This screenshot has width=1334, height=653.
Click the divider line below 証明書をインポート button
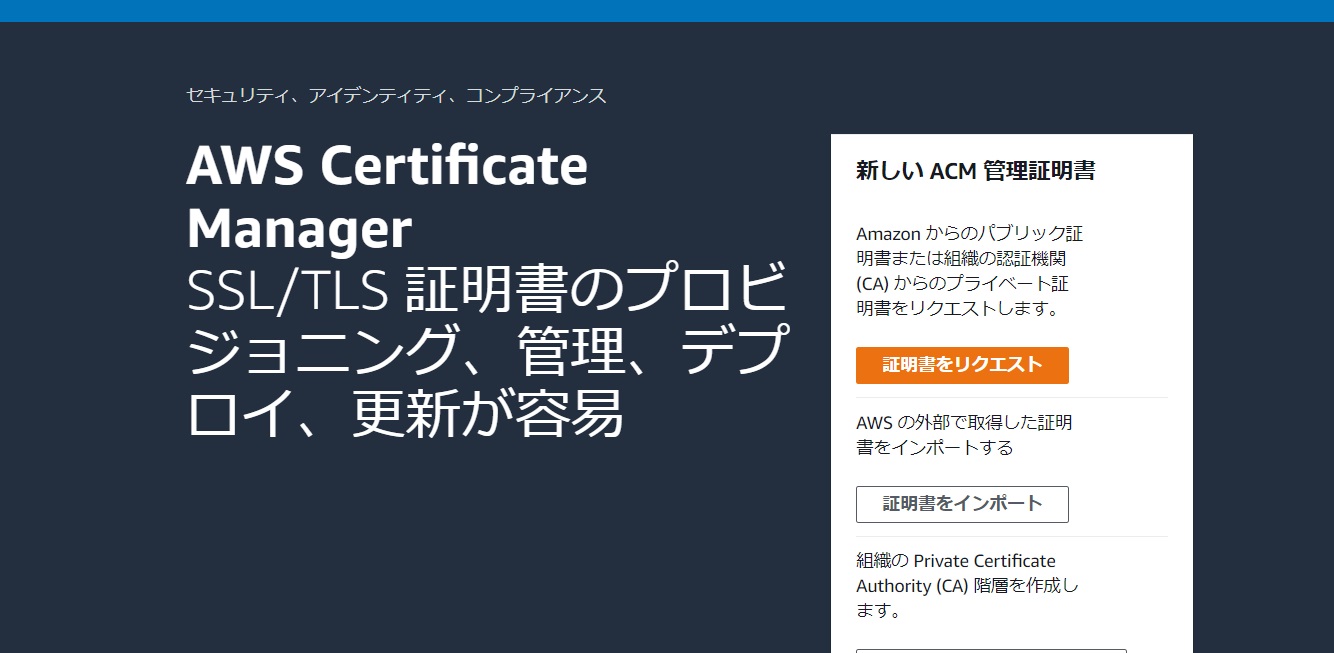[1012, 537]
